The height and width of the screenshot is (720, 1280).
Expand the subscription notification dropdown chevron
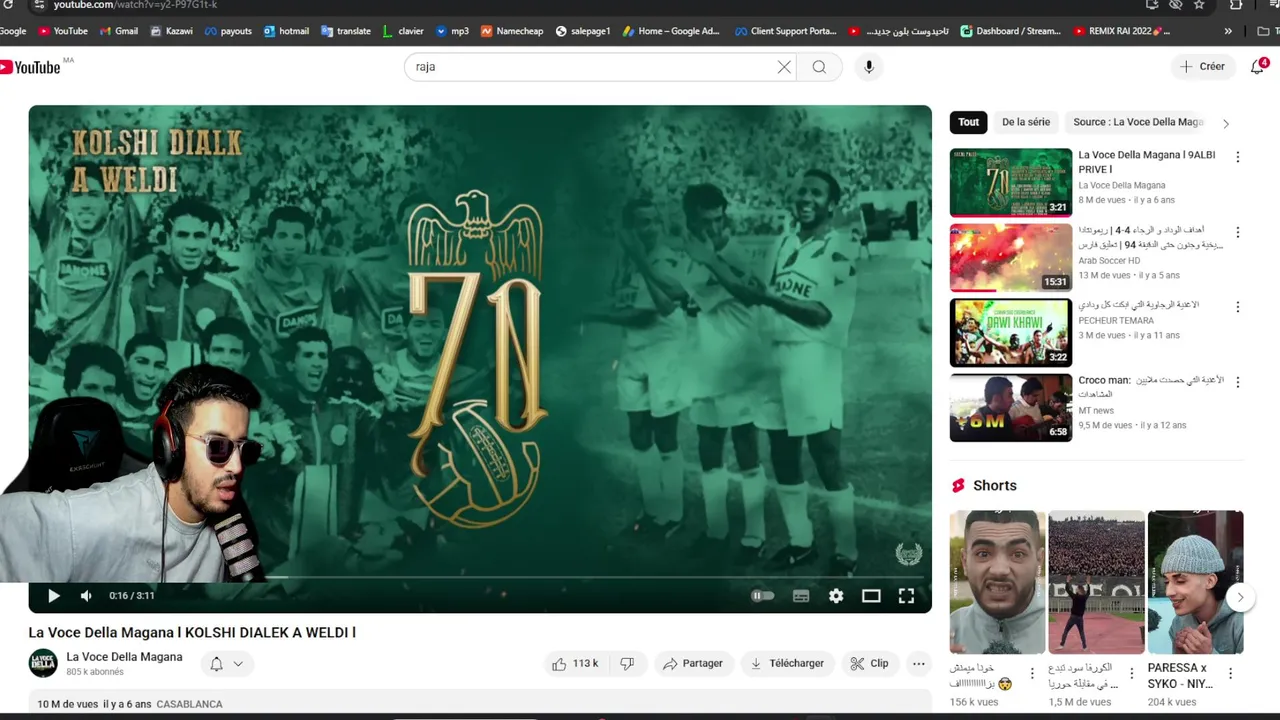238,664
